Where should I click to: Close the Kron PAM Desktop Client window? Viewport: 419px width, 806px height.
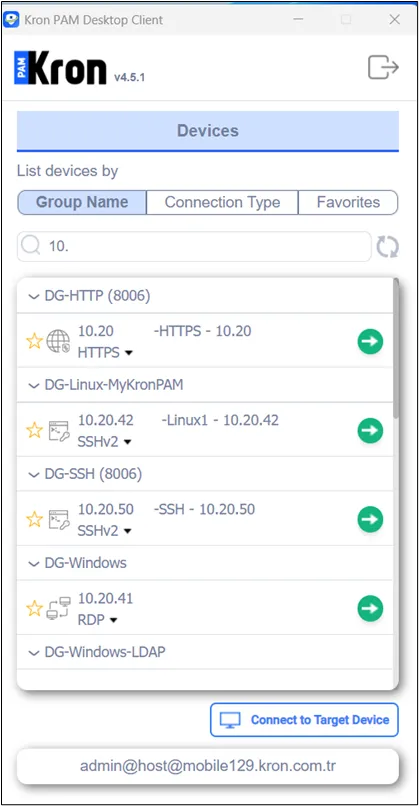tap(394, 20)
